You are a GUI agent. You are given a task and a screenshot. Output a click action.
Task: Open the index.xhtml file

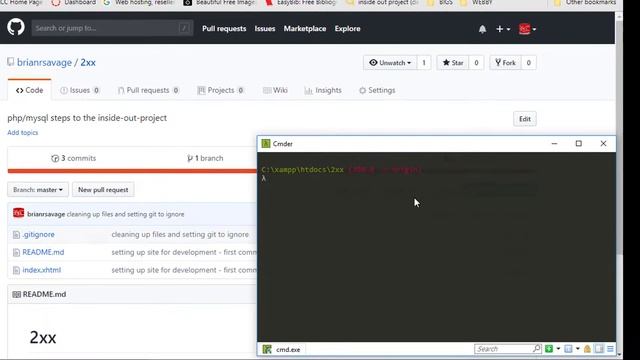[x=42, y=270]
